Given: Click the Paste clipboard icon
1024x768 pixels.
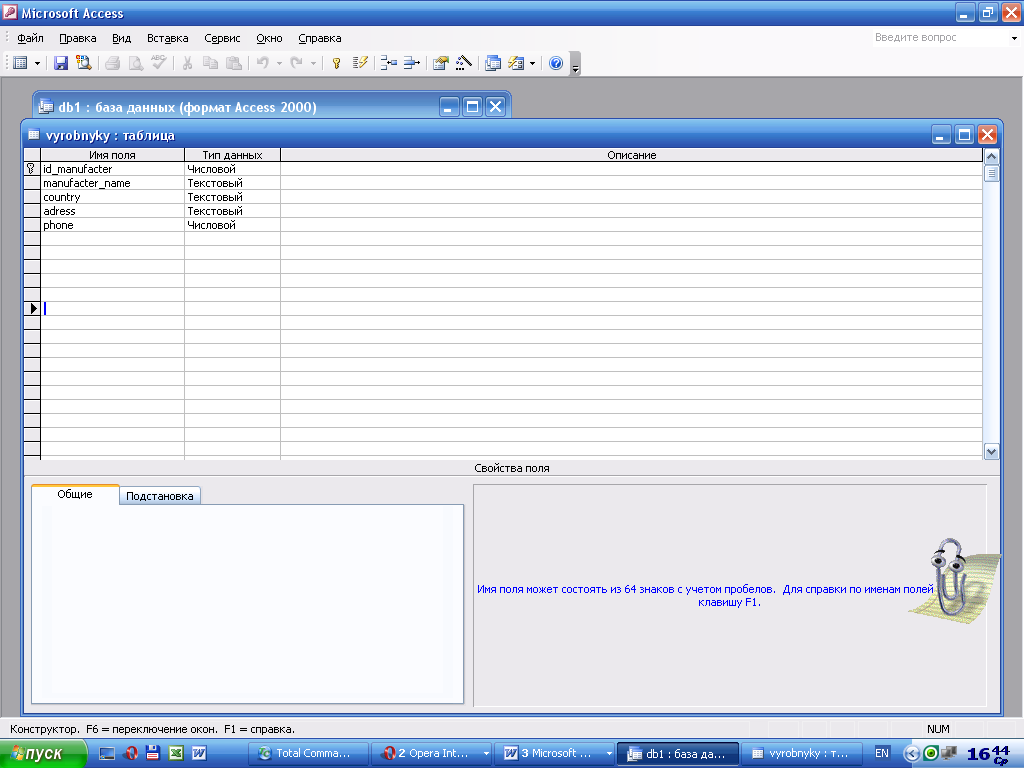Looking at the screenshot, I should pyautogui.click(x=233, y=63).
